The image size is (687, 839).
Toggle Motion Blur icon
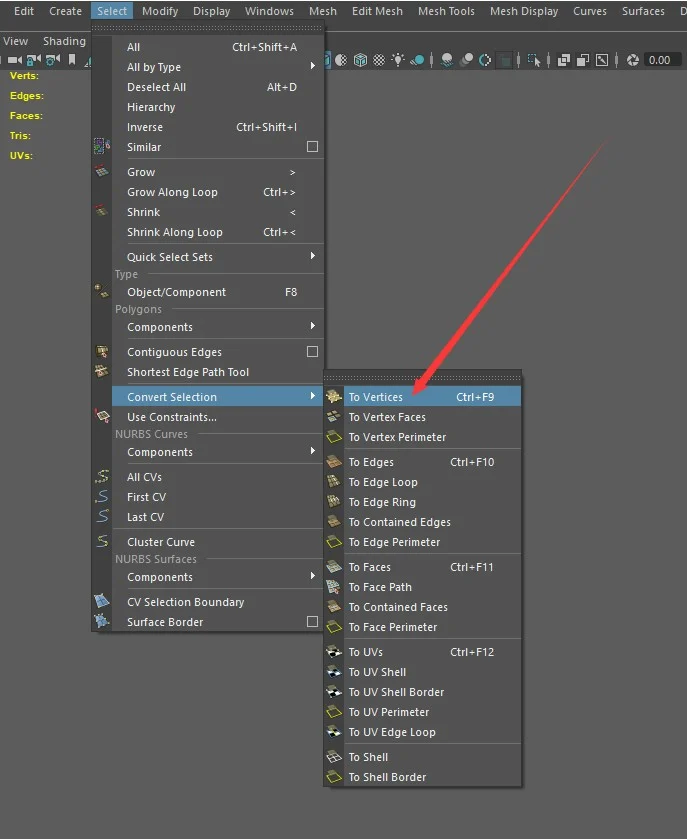click(467, 60)
